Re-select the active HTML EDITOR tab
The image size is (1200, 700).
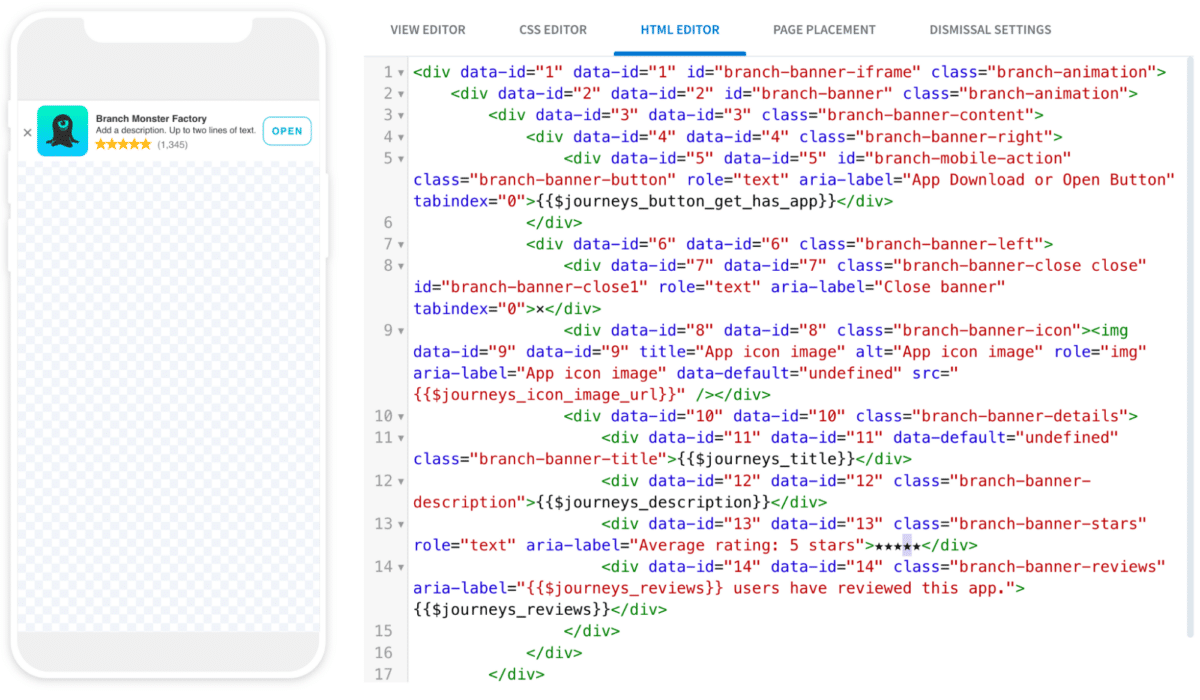tap(679, 30)
